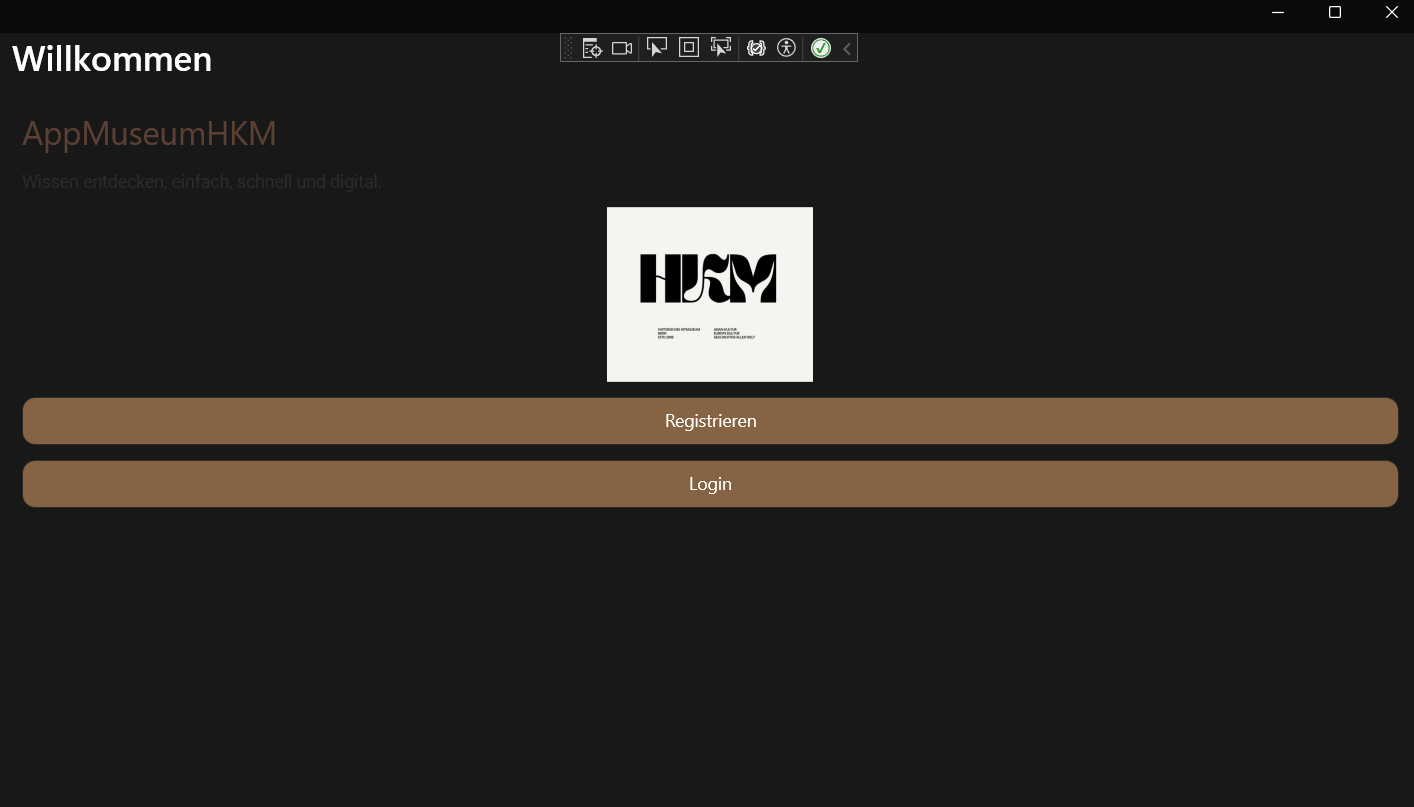Open Live Visual Tree from debug toolbar
Viewport: 1414px width, 807px height.
pyautogui.click(x=592, y=48)
